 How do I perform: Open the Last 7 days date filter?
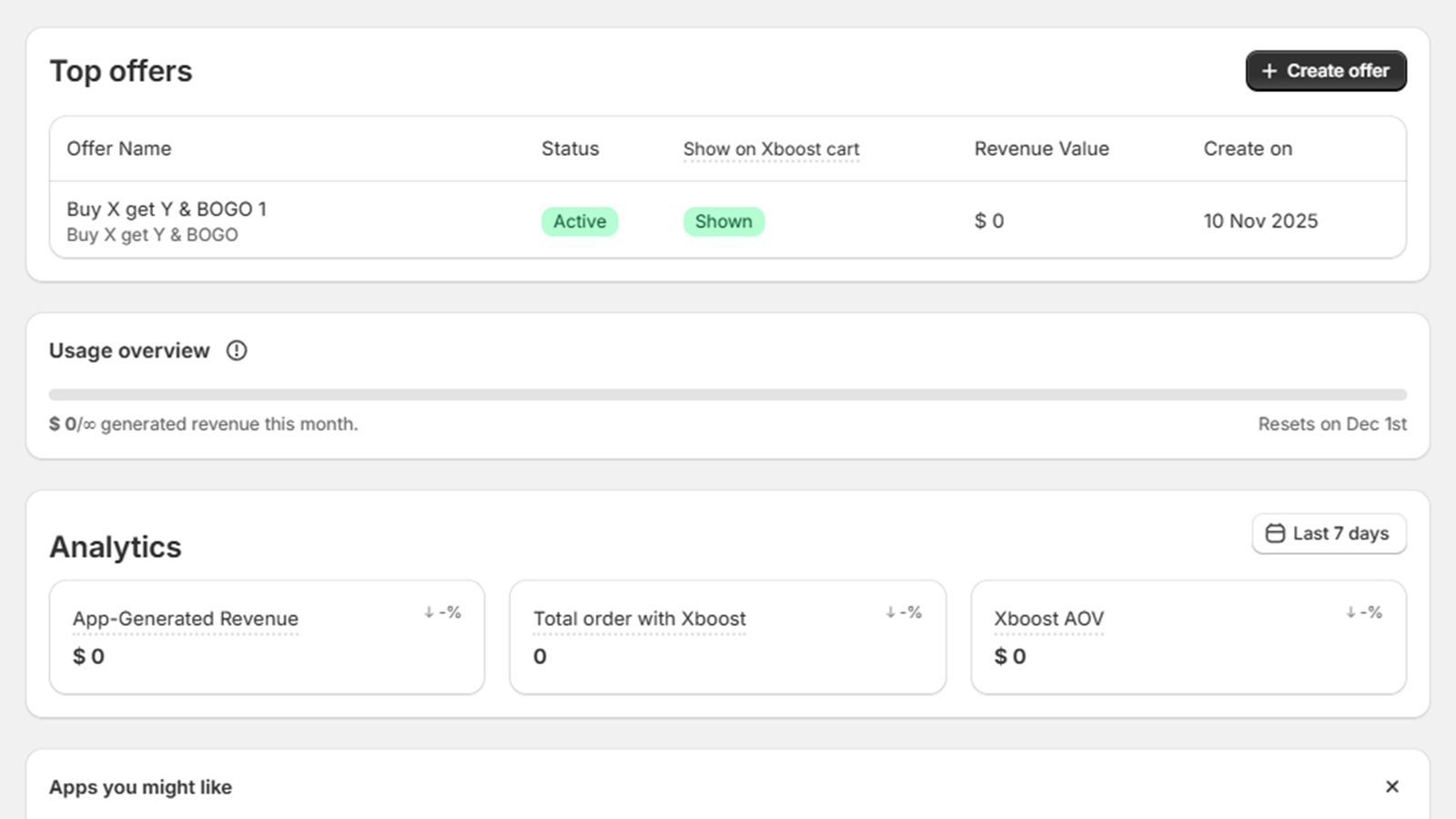click(1329, 534)
